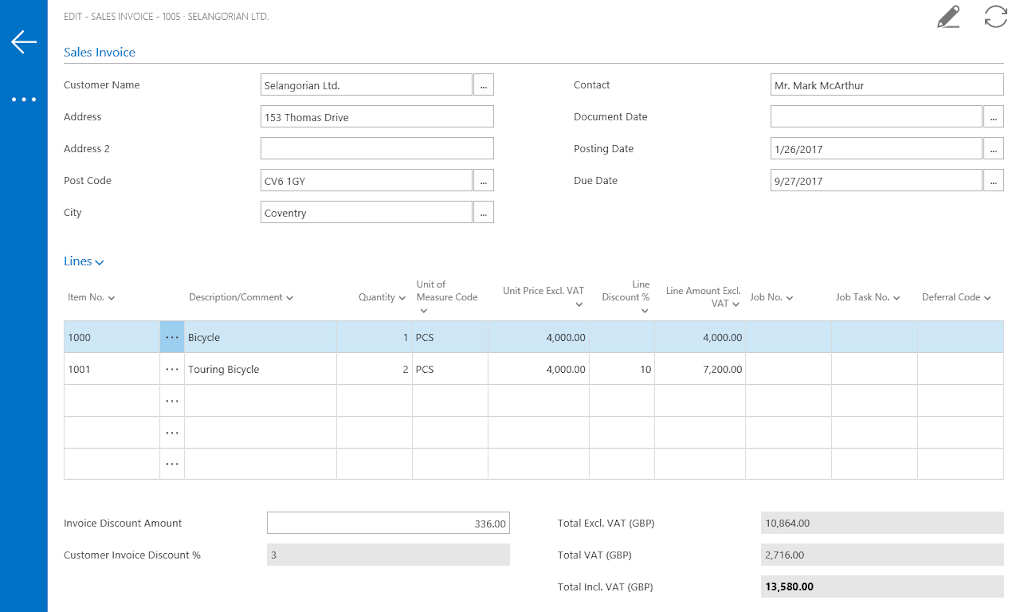The image size is (1020, 612).
Task: Select the Contact field
Action: pyautogui.click(x=886, y=84)
